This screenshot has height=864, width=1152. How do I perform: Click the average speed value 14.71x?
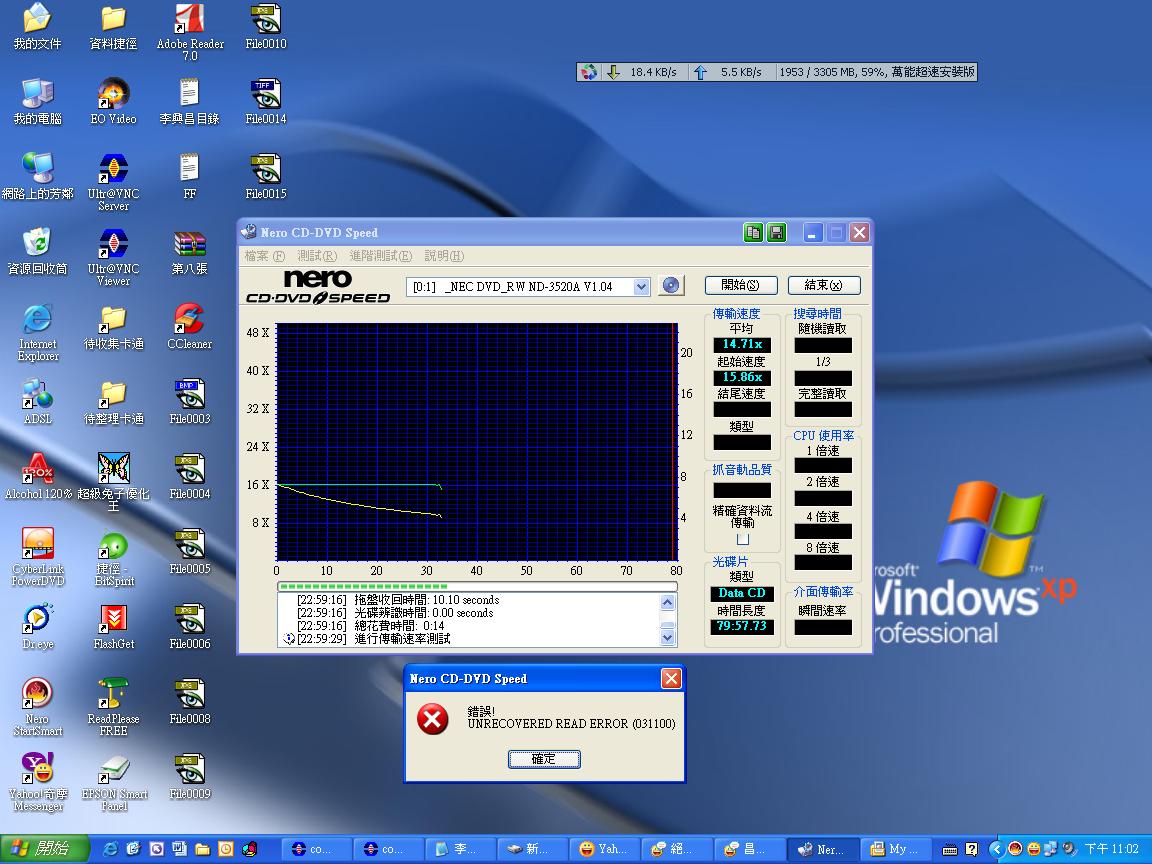pos(742,344)
